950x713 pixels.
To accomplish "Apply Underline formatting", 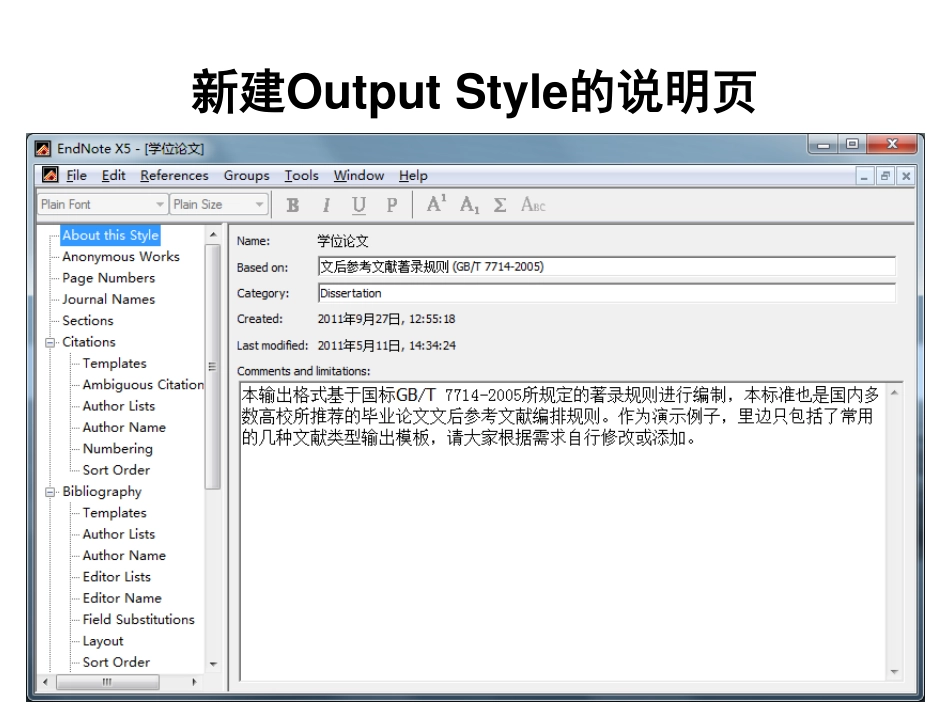I will pyautogui.click(x=358, y=204).
